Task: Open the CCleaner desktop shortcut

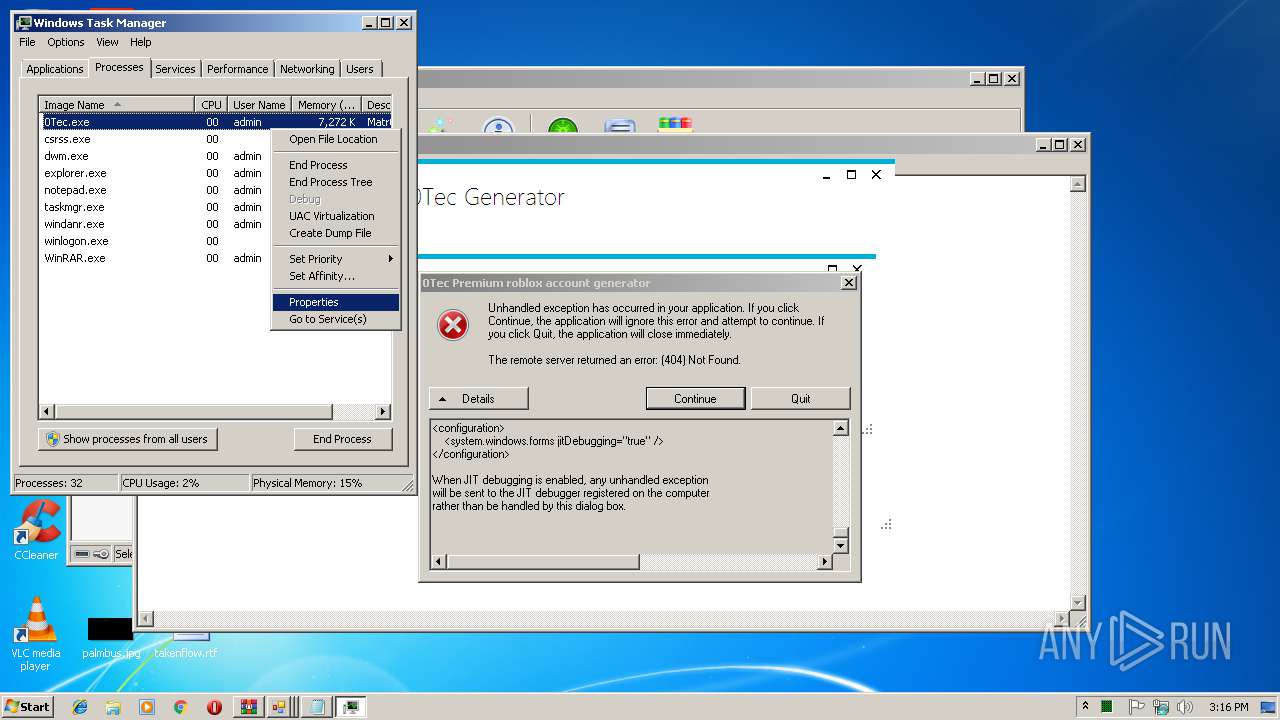Action: [36, 530]
